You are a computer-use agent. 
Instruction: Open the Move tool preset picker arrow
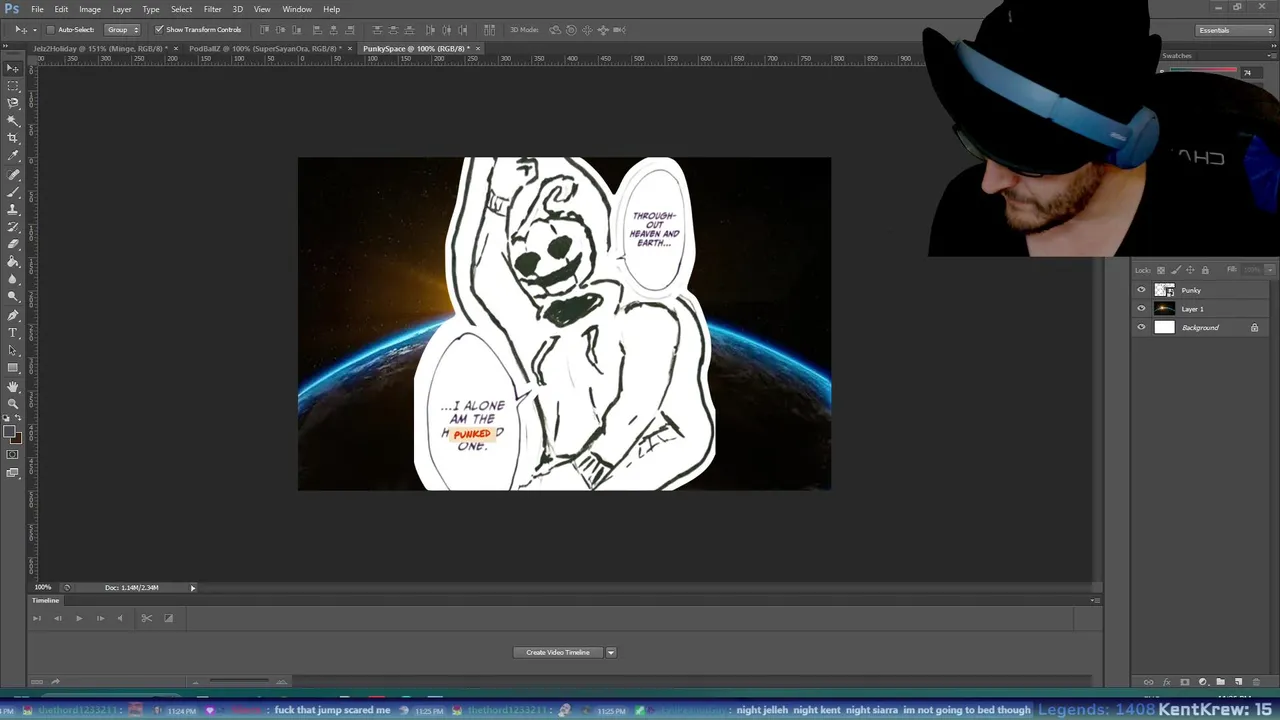(x=34, y=30)
